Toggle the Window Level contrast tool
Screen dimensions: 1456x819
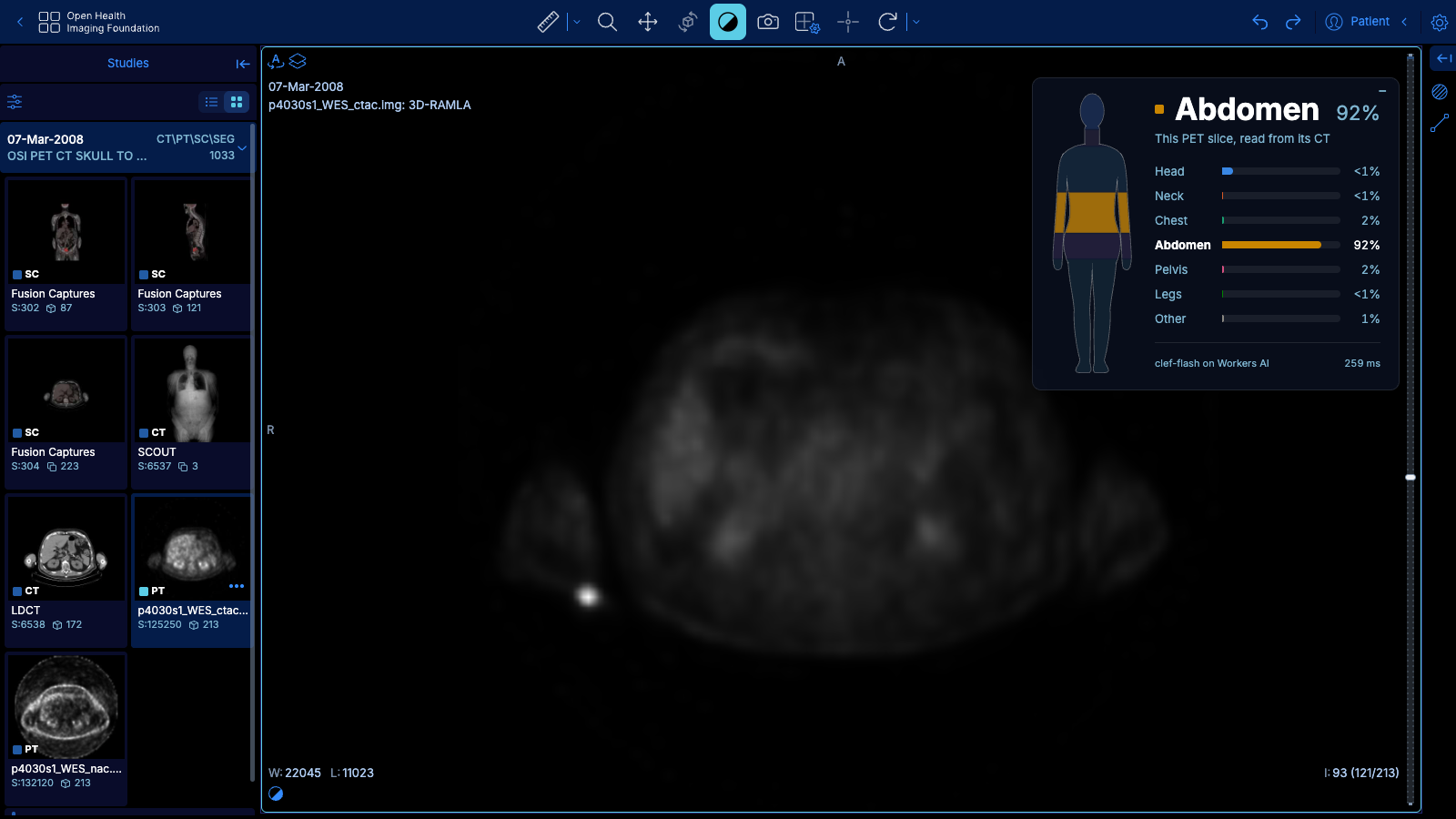[x=728, y=22]
